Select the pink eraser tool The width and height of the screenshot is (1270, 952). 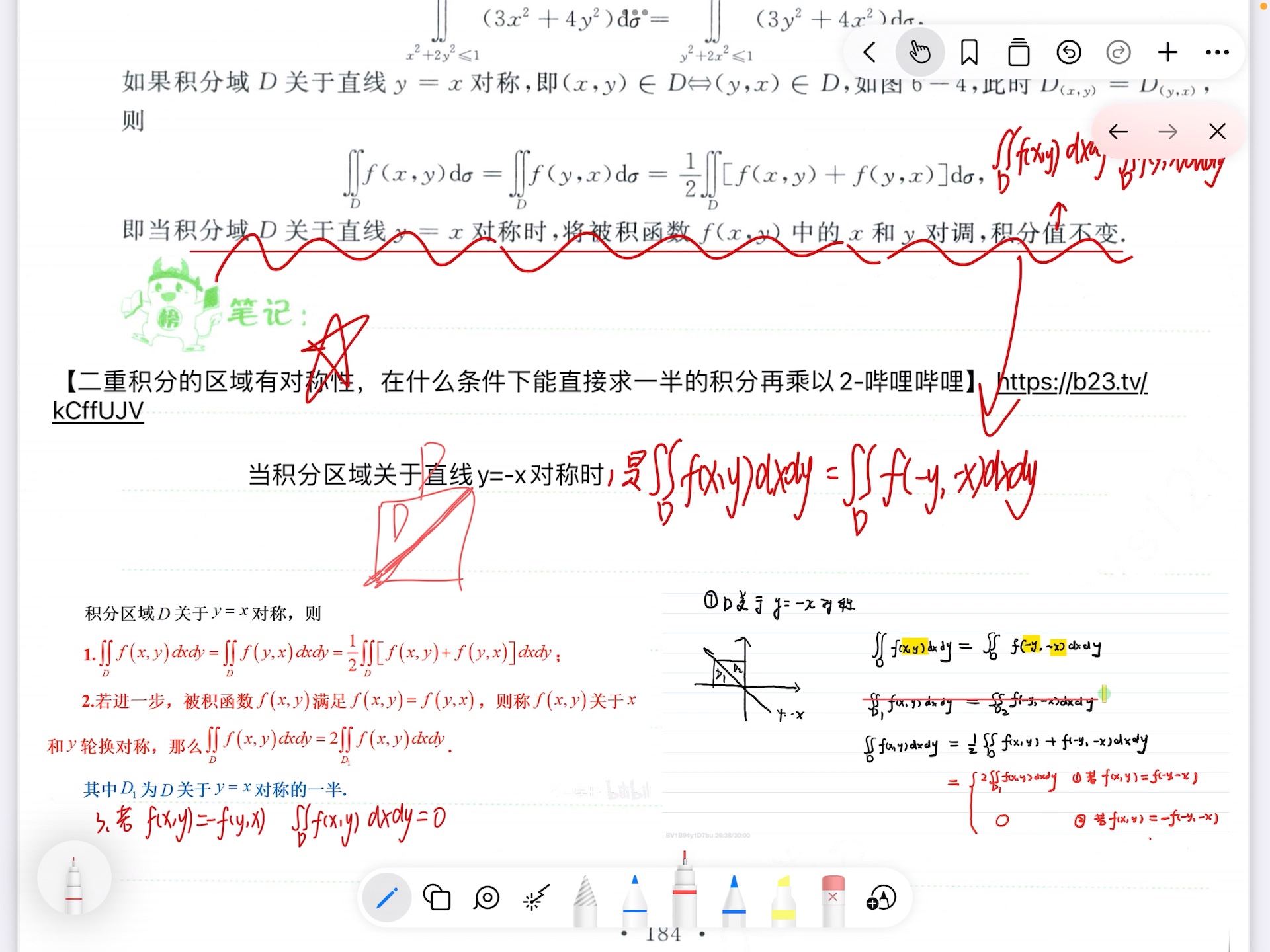pos(833,900)
